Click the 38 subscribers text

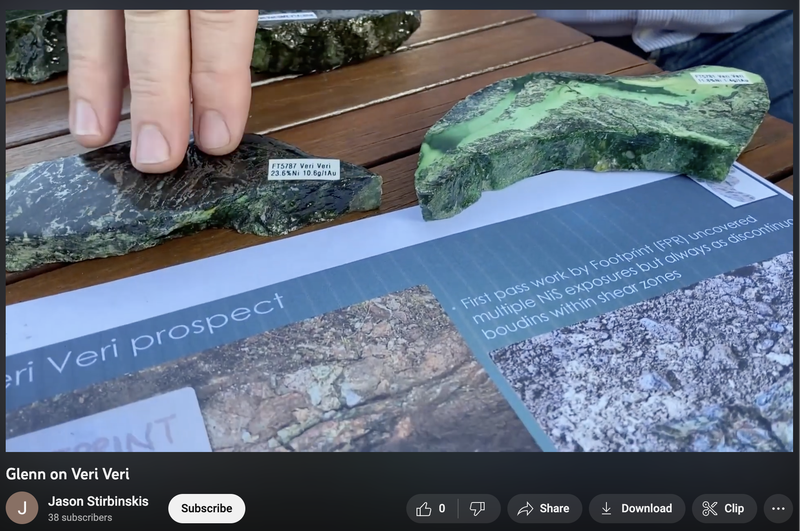80,517
